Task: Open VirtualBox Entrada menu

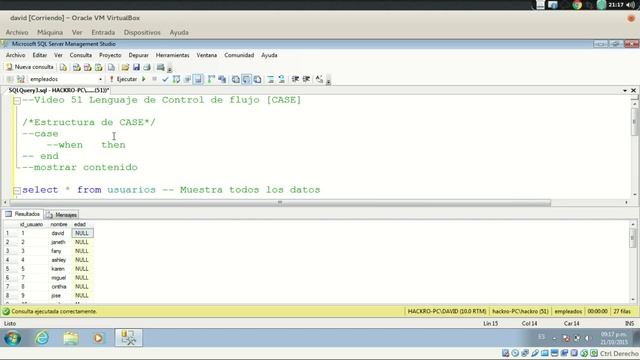Action: coord(103,32)
